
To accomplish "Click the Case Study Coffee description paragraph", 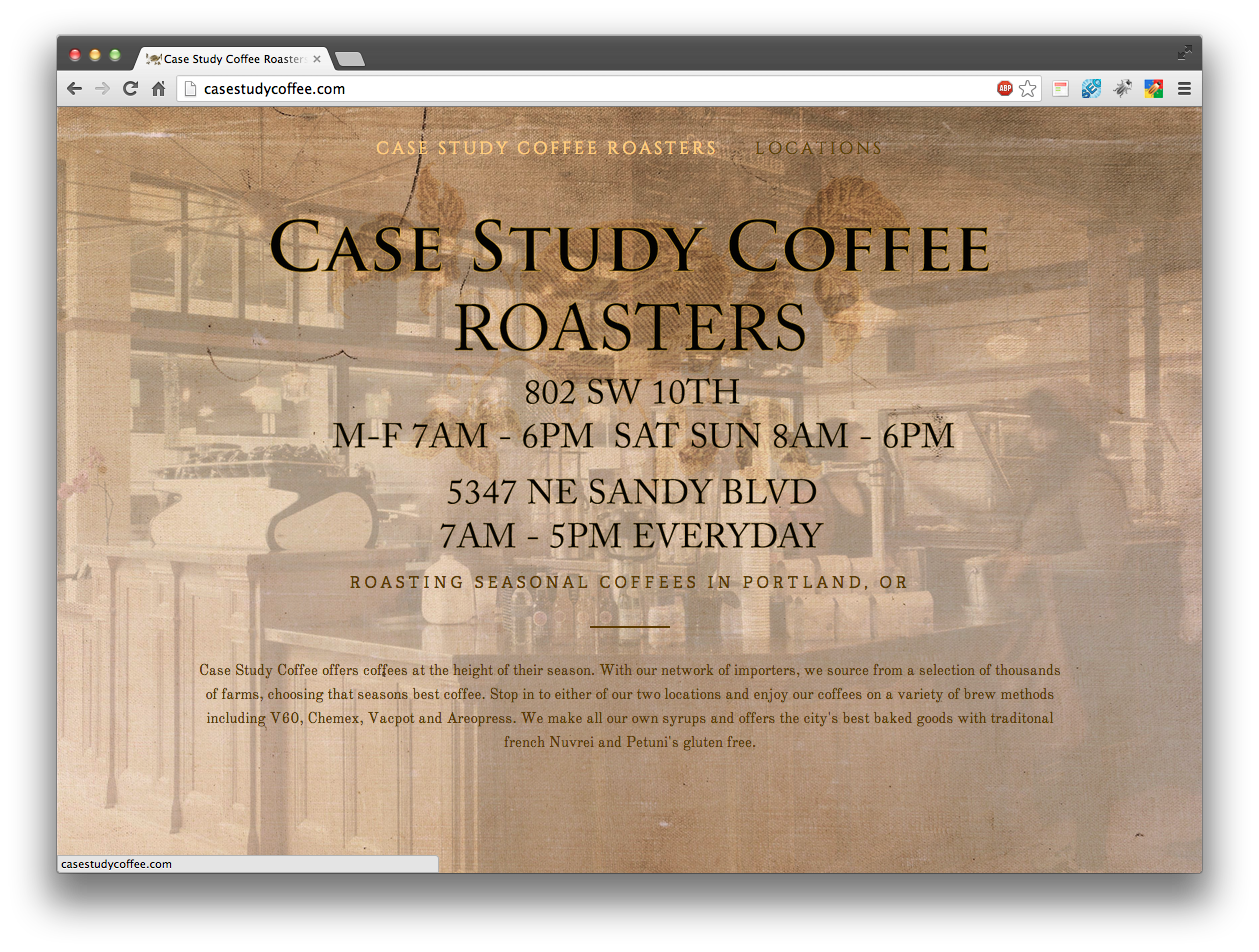I will click(630, 706).
